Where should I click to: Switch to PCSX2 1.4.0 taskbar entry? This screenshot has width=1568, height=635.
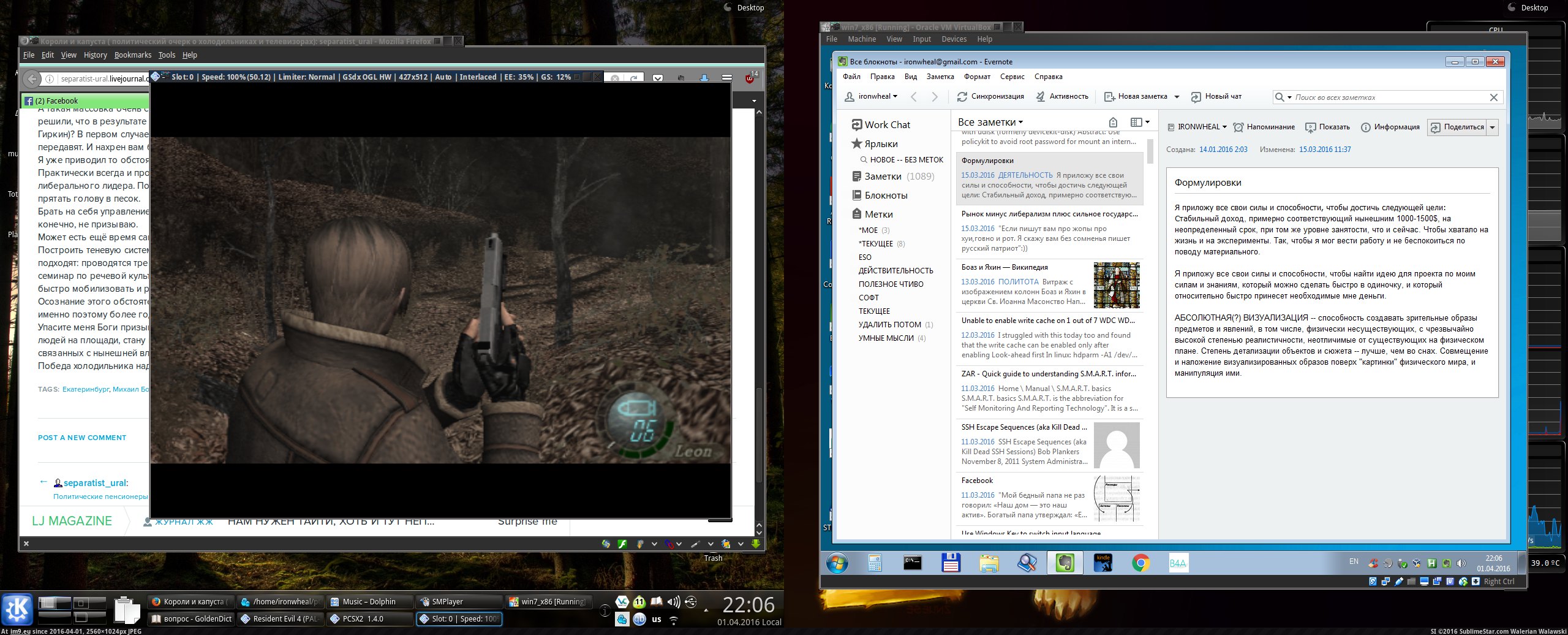click(x=369, y=619)
